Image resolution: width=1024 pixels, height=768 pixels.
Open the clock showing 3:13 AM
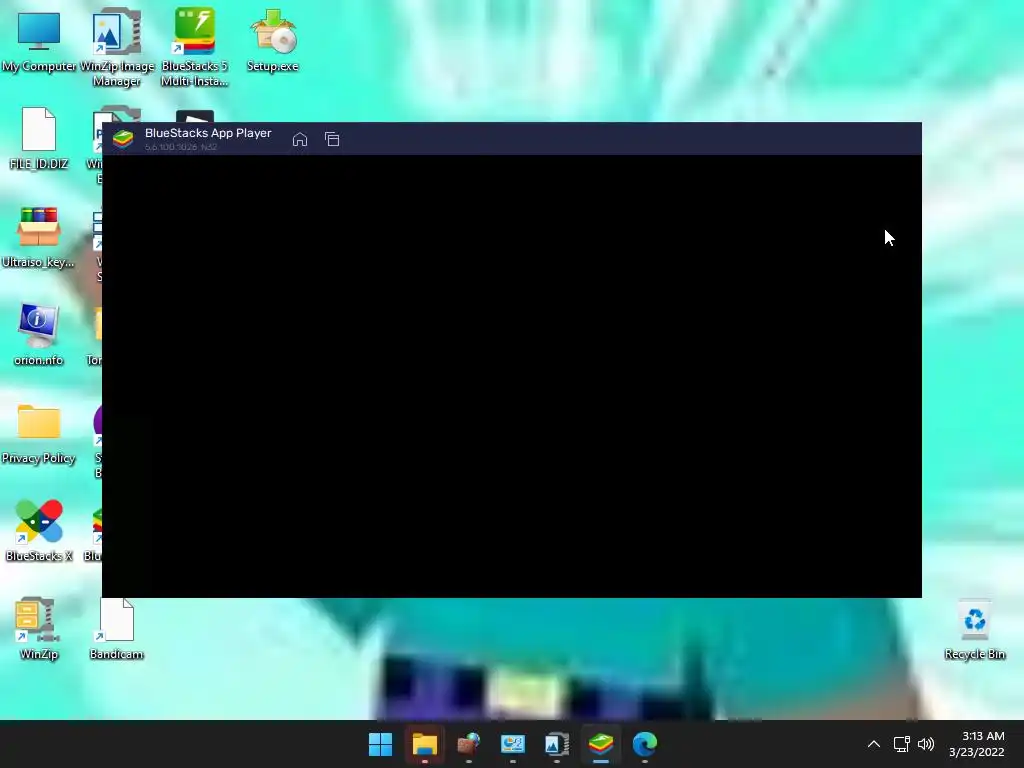(977, 744)
